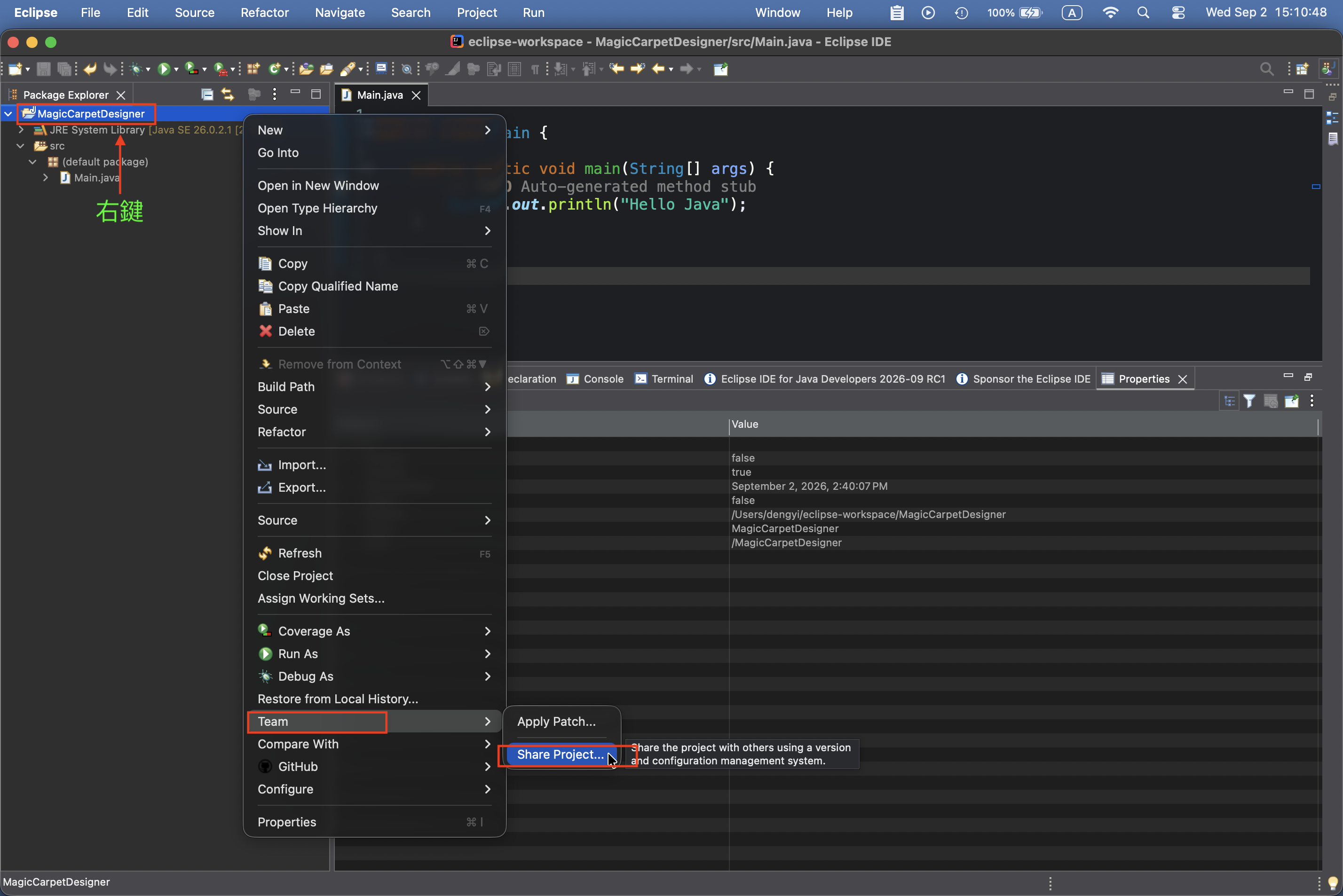Click the Save disk toolbar icon
1343x896 pixels.
tap(43, 69)
